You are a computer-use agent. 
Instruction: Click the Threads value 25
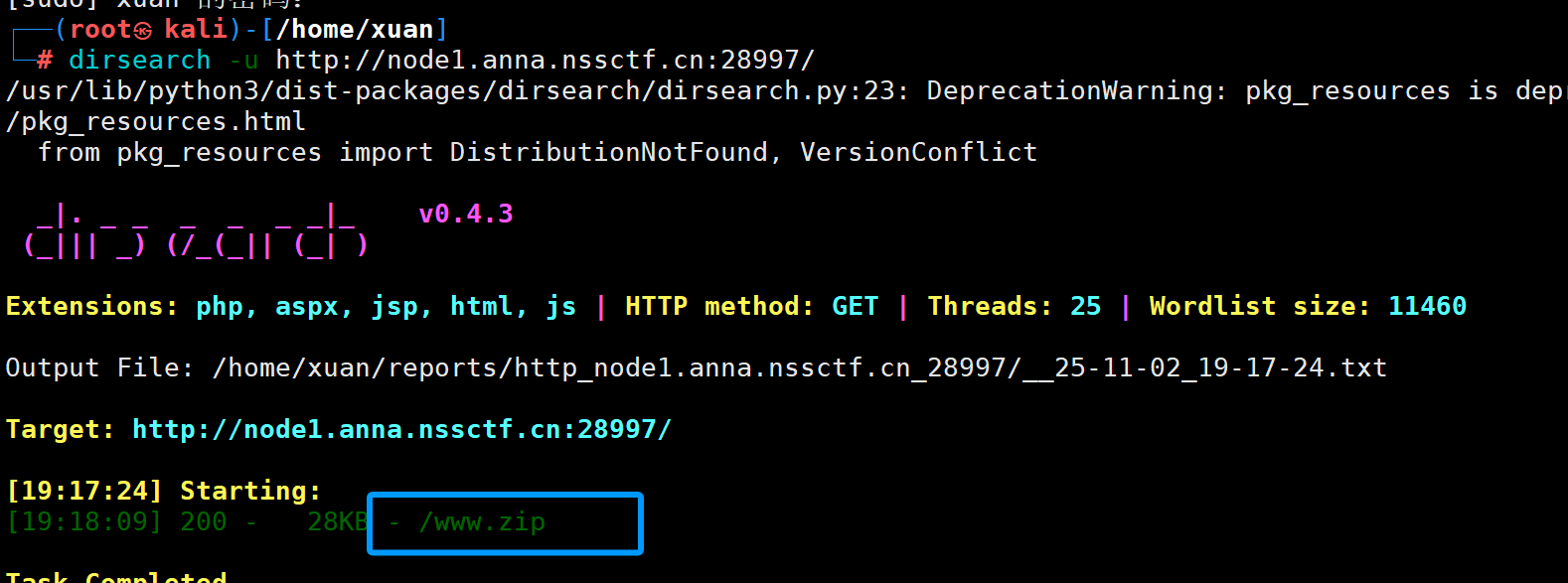coord(1085,306)
